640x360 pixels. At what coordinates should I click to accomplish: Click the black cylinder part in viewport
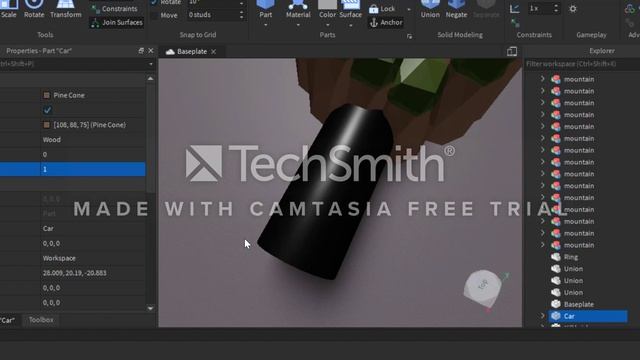[x=327, y=192]
